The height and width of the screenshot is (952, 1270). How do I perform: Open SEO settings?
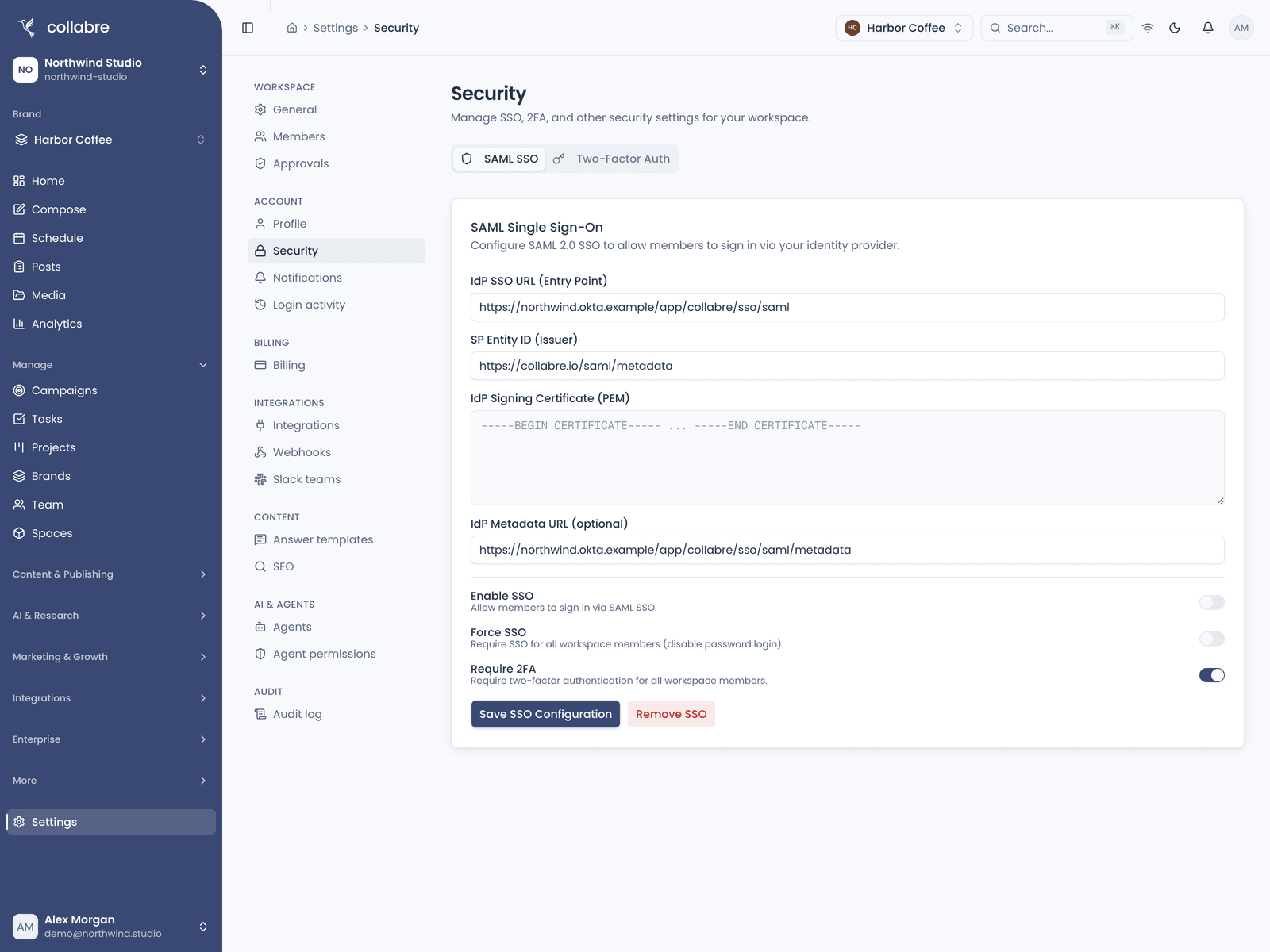337,566
